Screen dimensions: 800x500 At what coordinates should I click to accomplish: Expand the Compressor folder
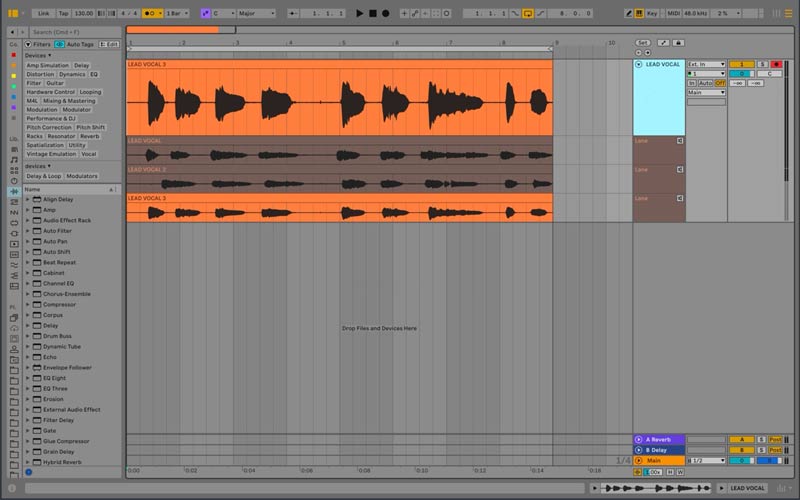coord(28,305)
